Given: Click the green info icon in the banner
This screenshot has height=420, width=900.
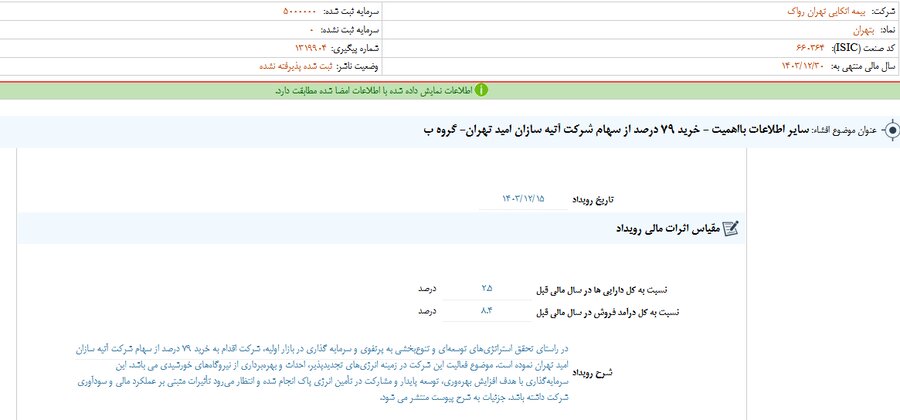Looking at the screenshot, I should click(481, 90).
